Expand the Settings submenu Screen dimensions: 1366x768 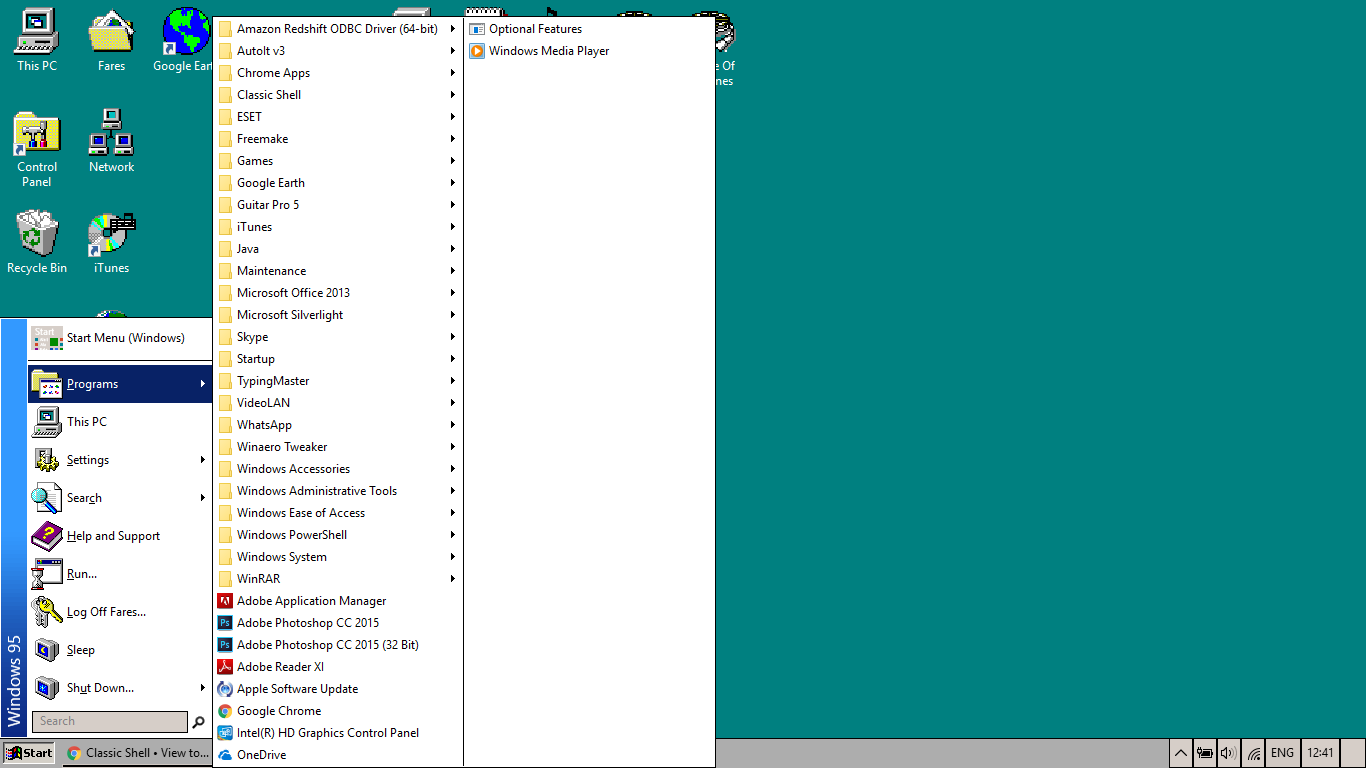pos(120,460)
